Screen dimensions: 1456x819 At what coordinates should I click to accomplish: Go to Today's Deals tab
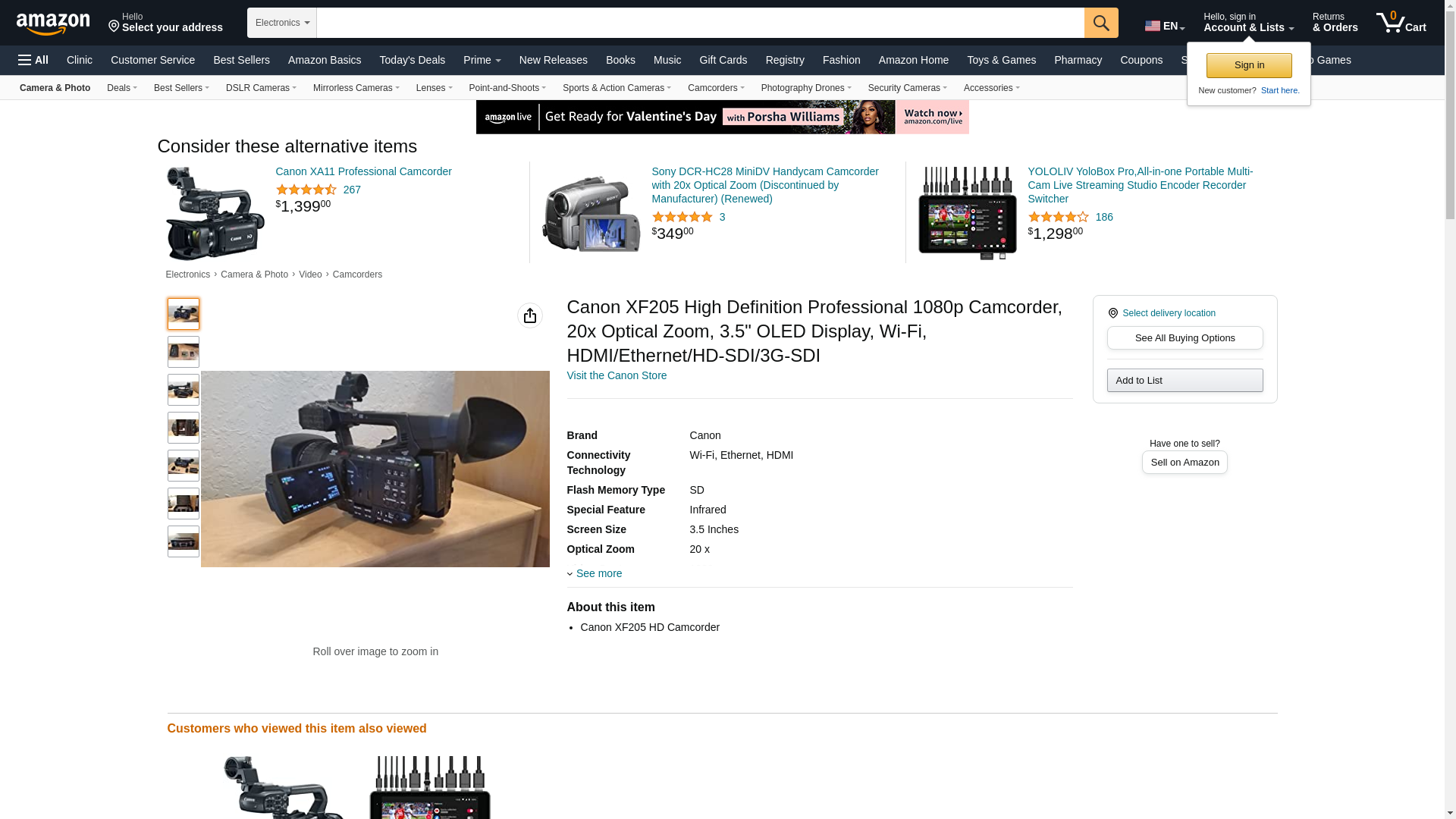click(x=412, y=60)
